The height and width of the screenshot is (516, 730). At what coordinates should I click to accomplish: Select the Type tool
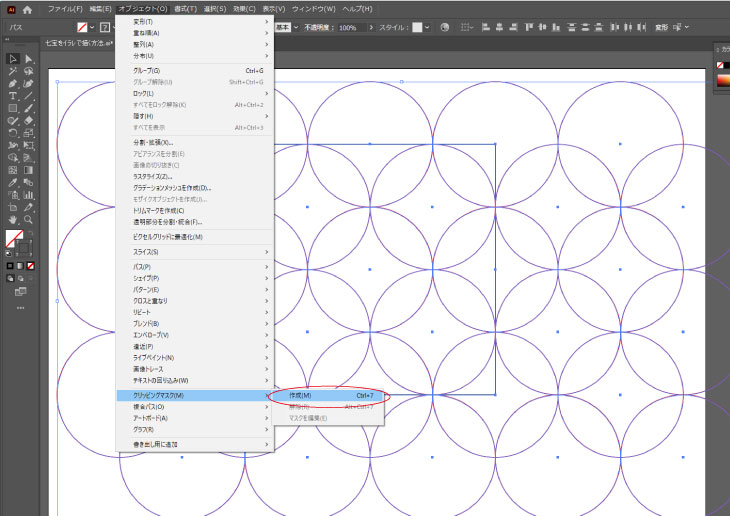coord(13,96)
